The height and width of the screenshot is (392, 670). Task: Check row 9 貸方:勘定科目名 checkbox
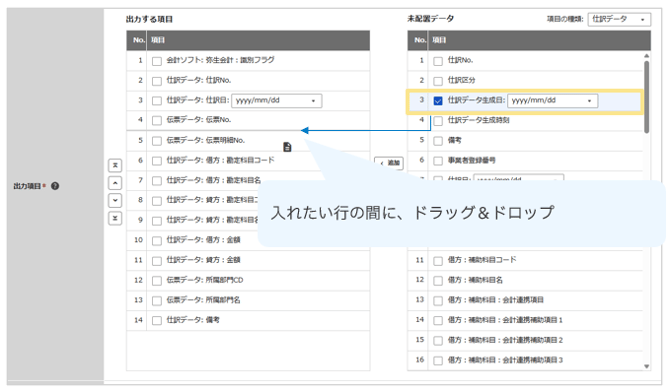[x=157, y=221]
